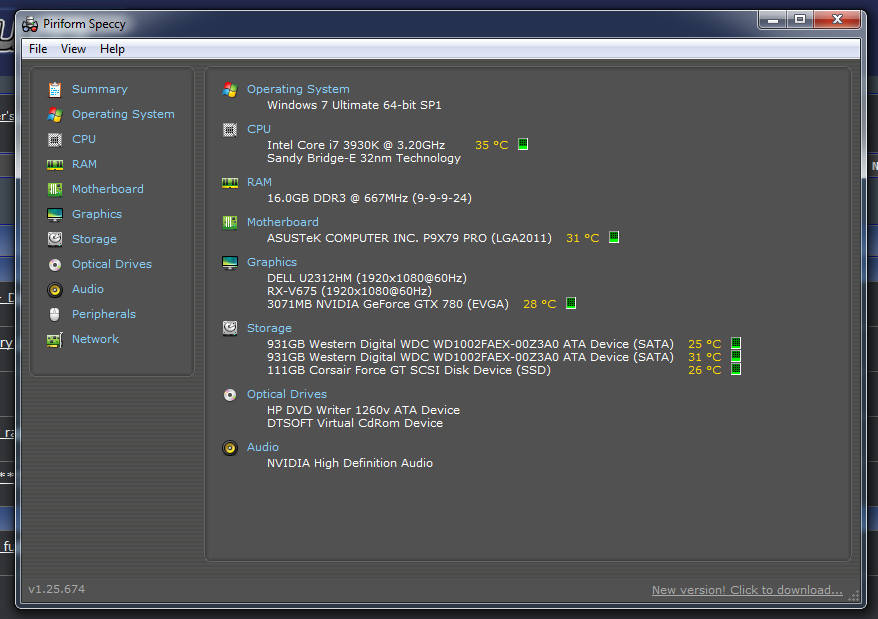Click the CPU chip icon in sidebar
Image resolution: width=878 pixels, height=619 pixels.
pyautogui.click(x=55, y=139)
